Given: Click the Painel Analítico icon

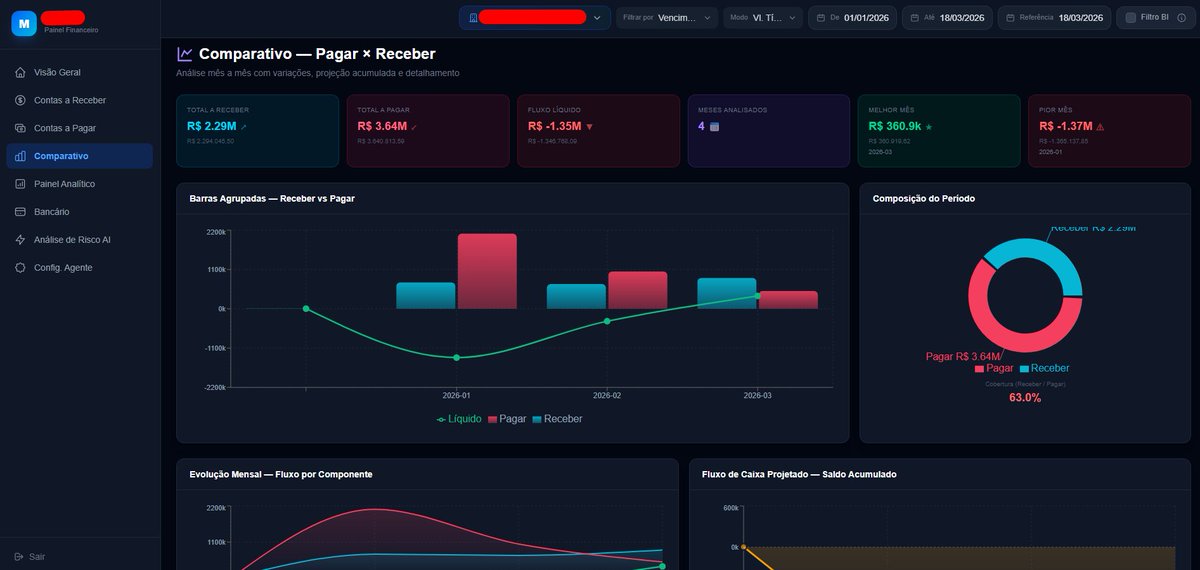Looking at the screenshot, I should [21, 184].
